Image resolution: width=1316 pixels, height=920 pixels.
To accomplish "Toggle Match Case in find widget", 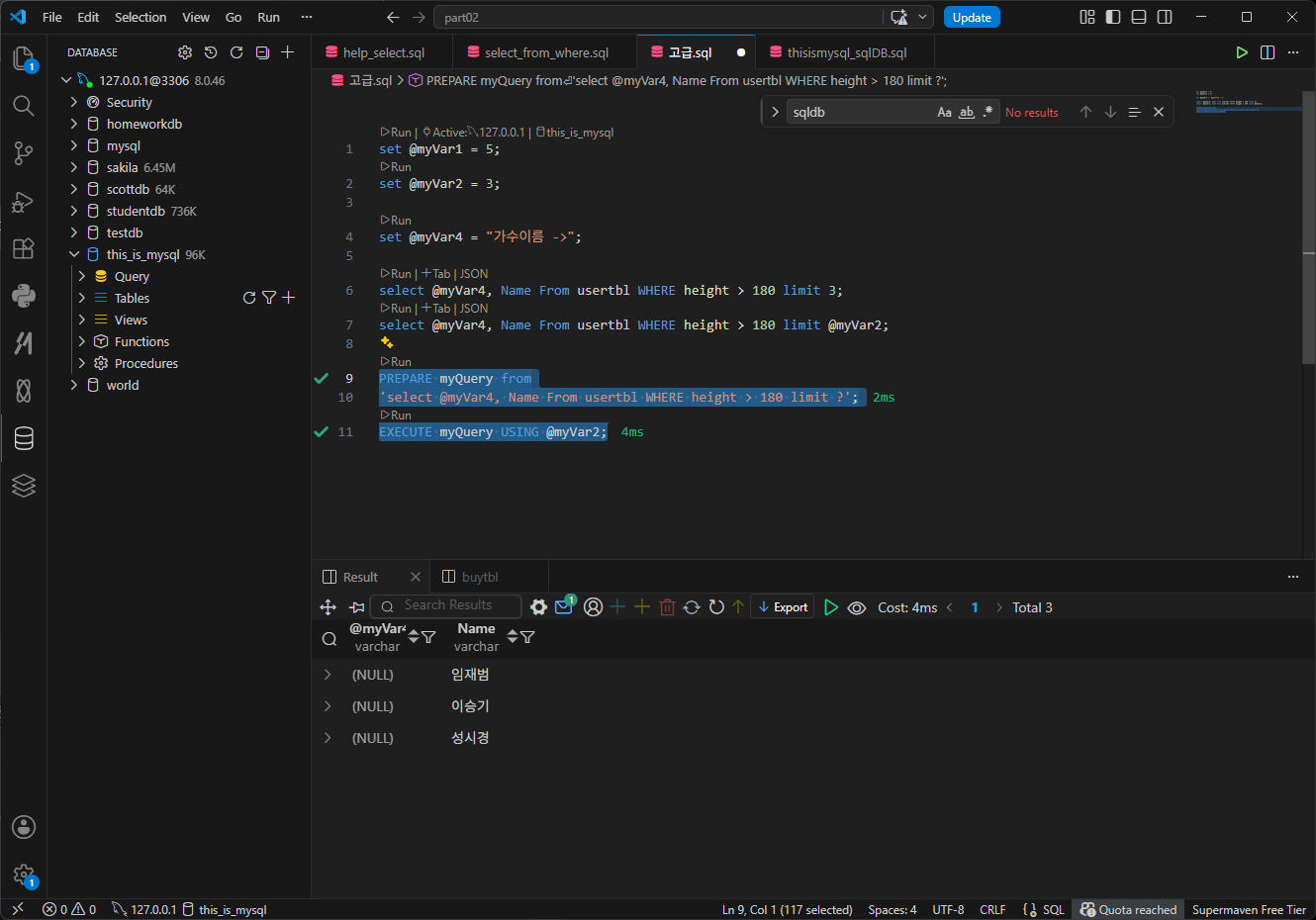I will [x=944, y=112].
